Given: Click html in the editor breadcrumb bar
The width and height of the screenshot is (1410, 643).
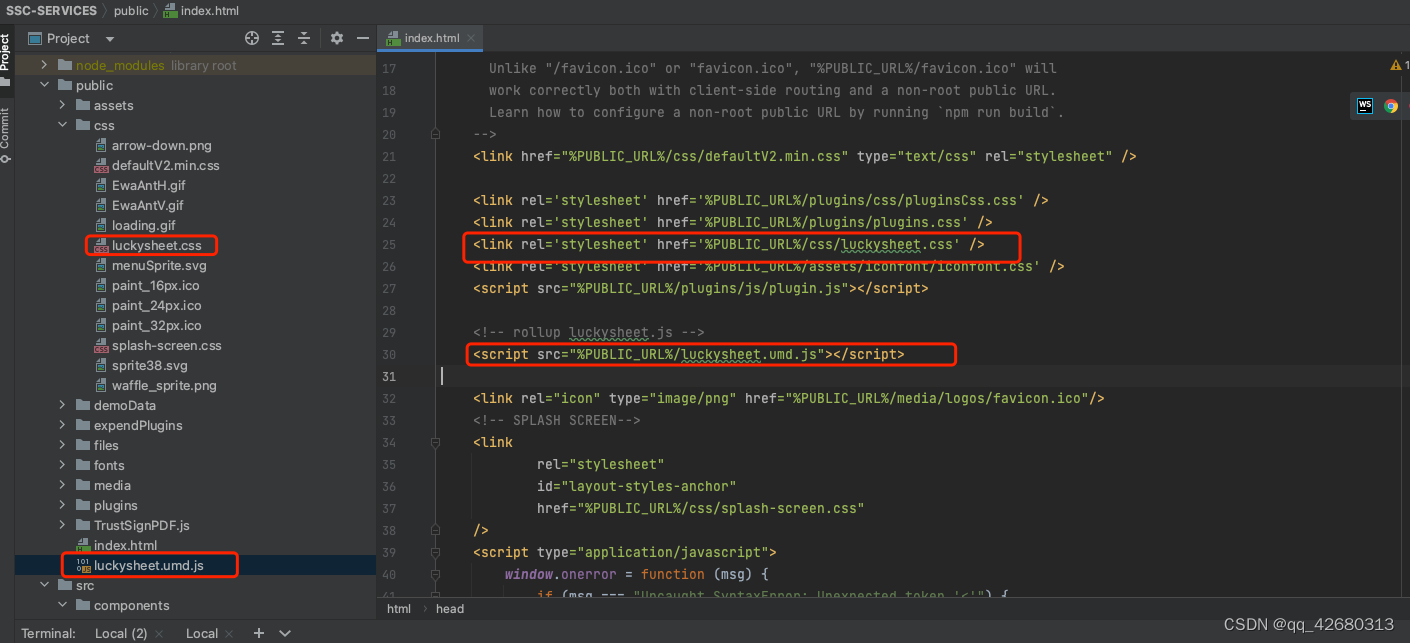Looking at the screenshot, I should pyautogui.click(x=399, y=608).
